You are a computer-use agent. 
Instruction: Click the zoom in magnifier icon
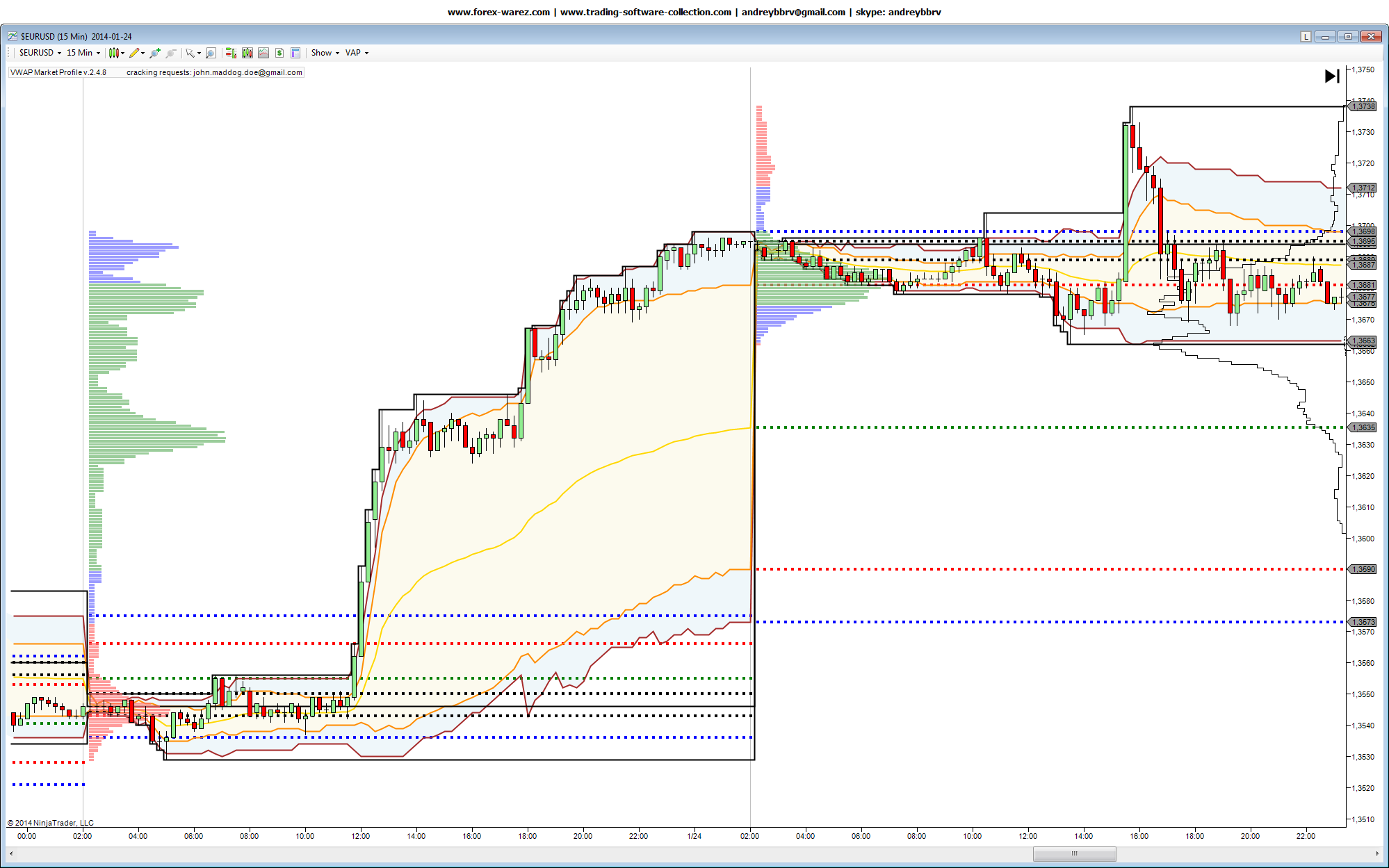[x=154, y=53]
